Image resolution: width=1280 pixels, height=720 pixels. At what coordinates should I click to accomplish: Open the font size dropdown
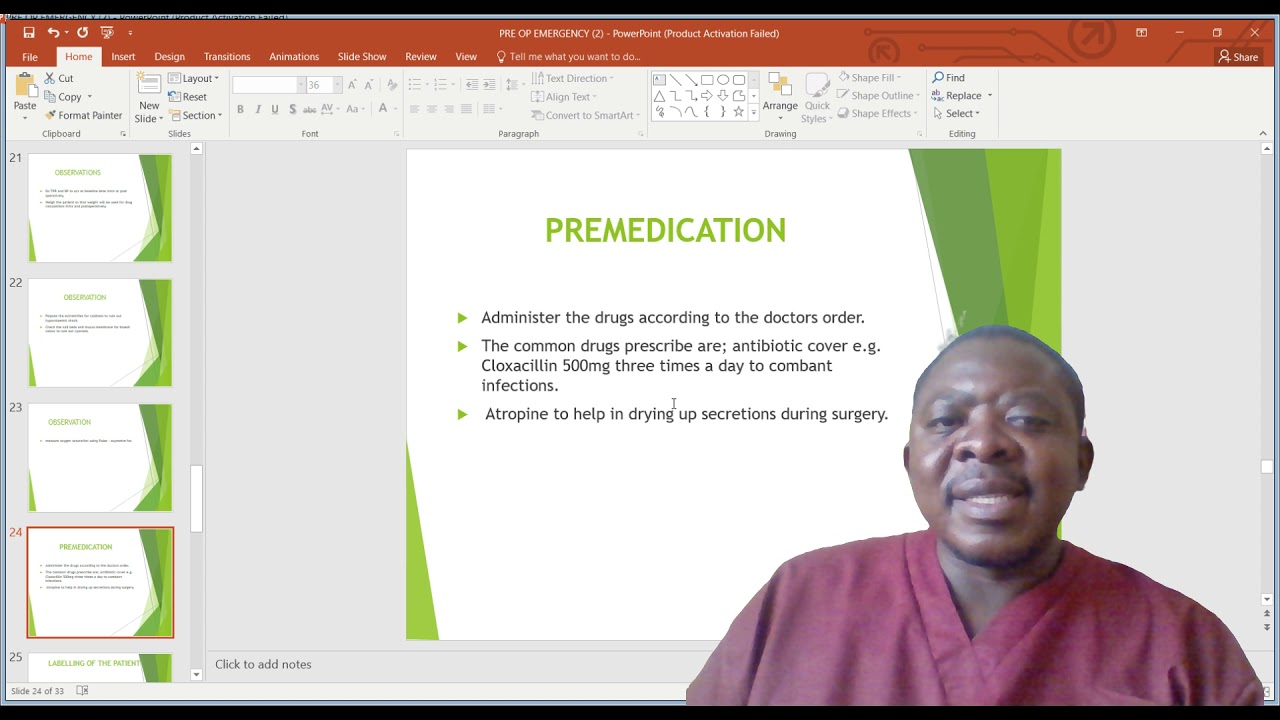point(338,85)
